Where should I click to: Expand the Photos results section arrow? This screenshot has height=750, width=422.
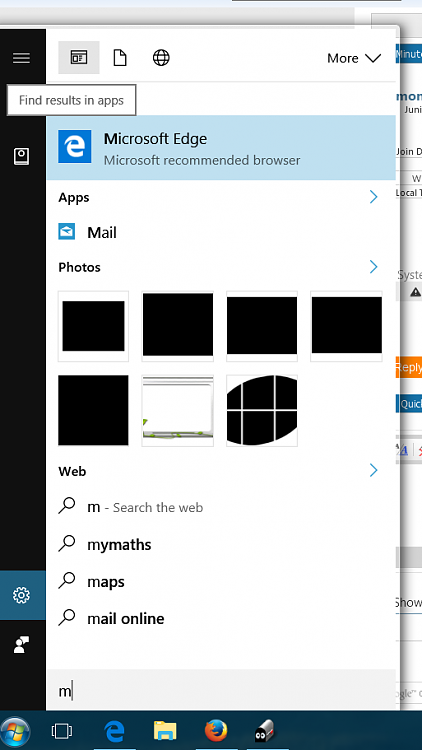click(374, 266)
